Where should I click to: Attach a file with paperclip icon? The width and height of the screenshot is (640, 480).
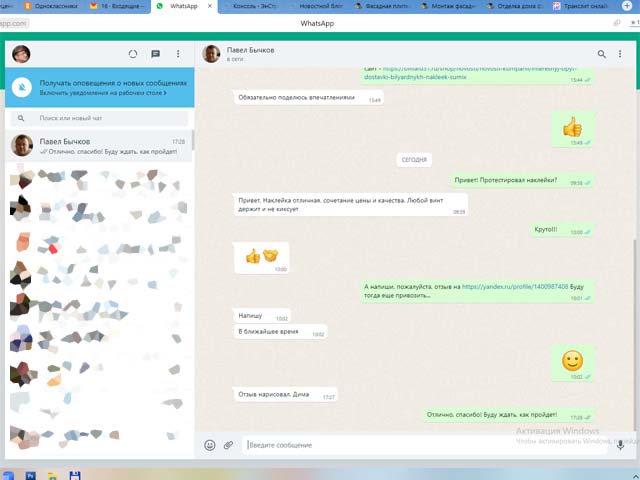tap(229, 445)
